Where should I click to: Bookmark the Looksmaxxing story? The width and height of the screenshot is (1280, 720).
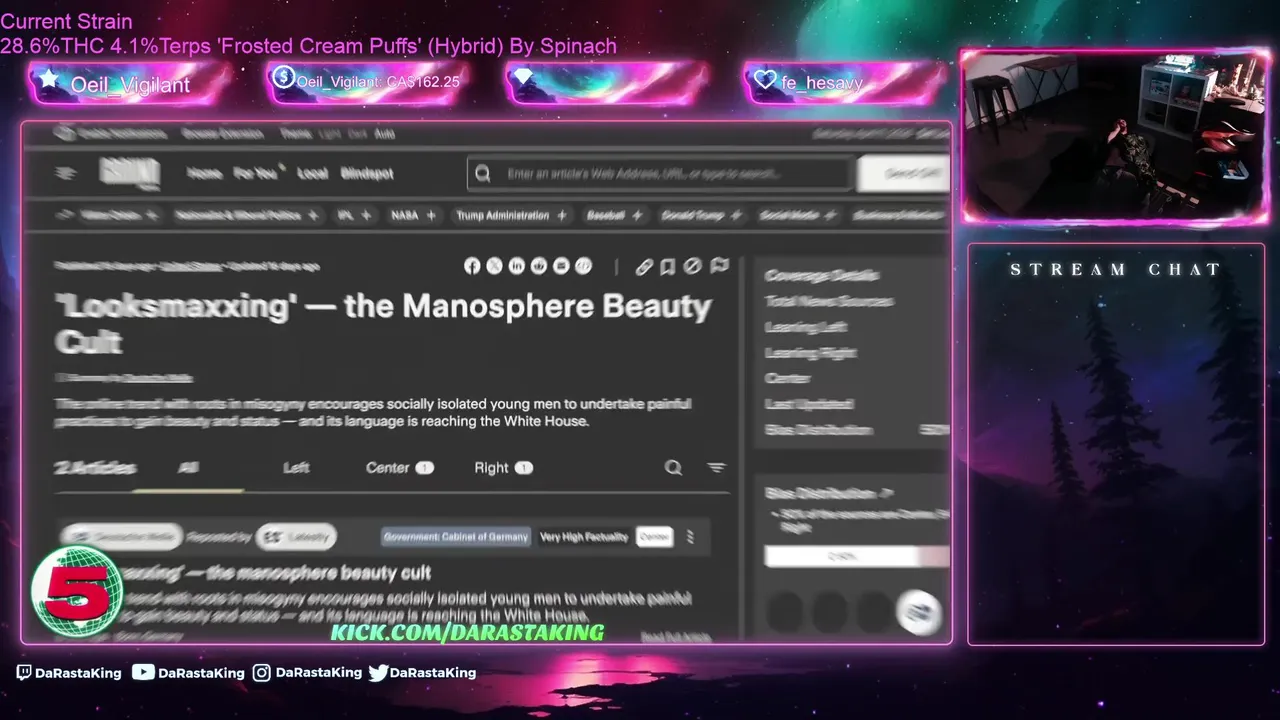coord(668,266)
